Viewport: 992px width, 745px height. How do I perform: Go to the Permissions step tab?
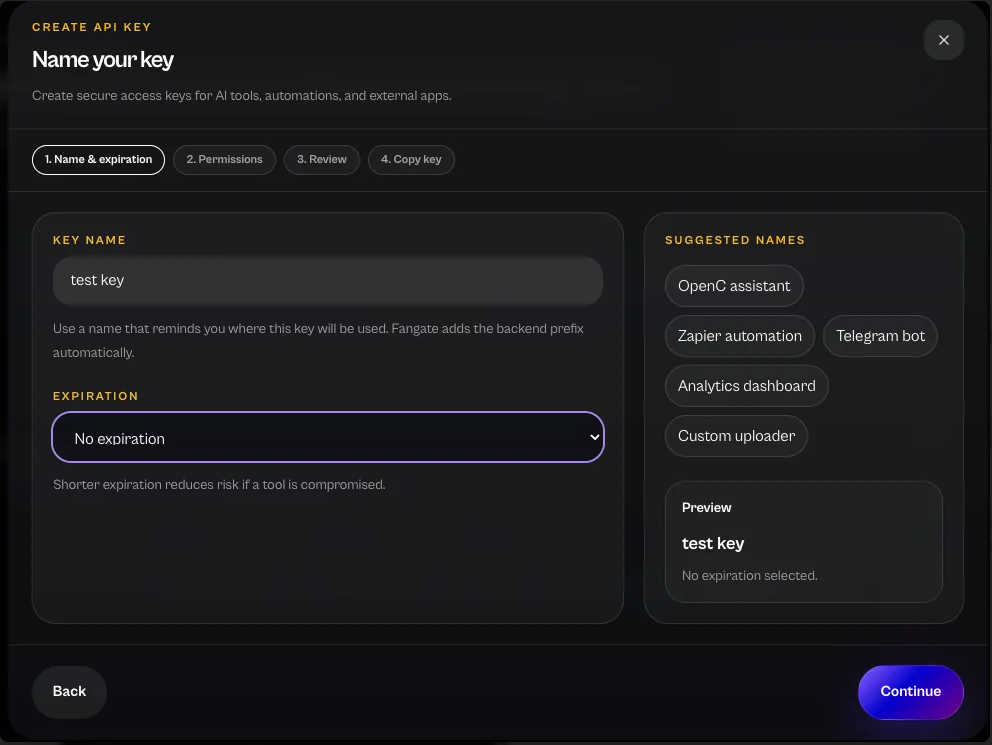(224, 159)
